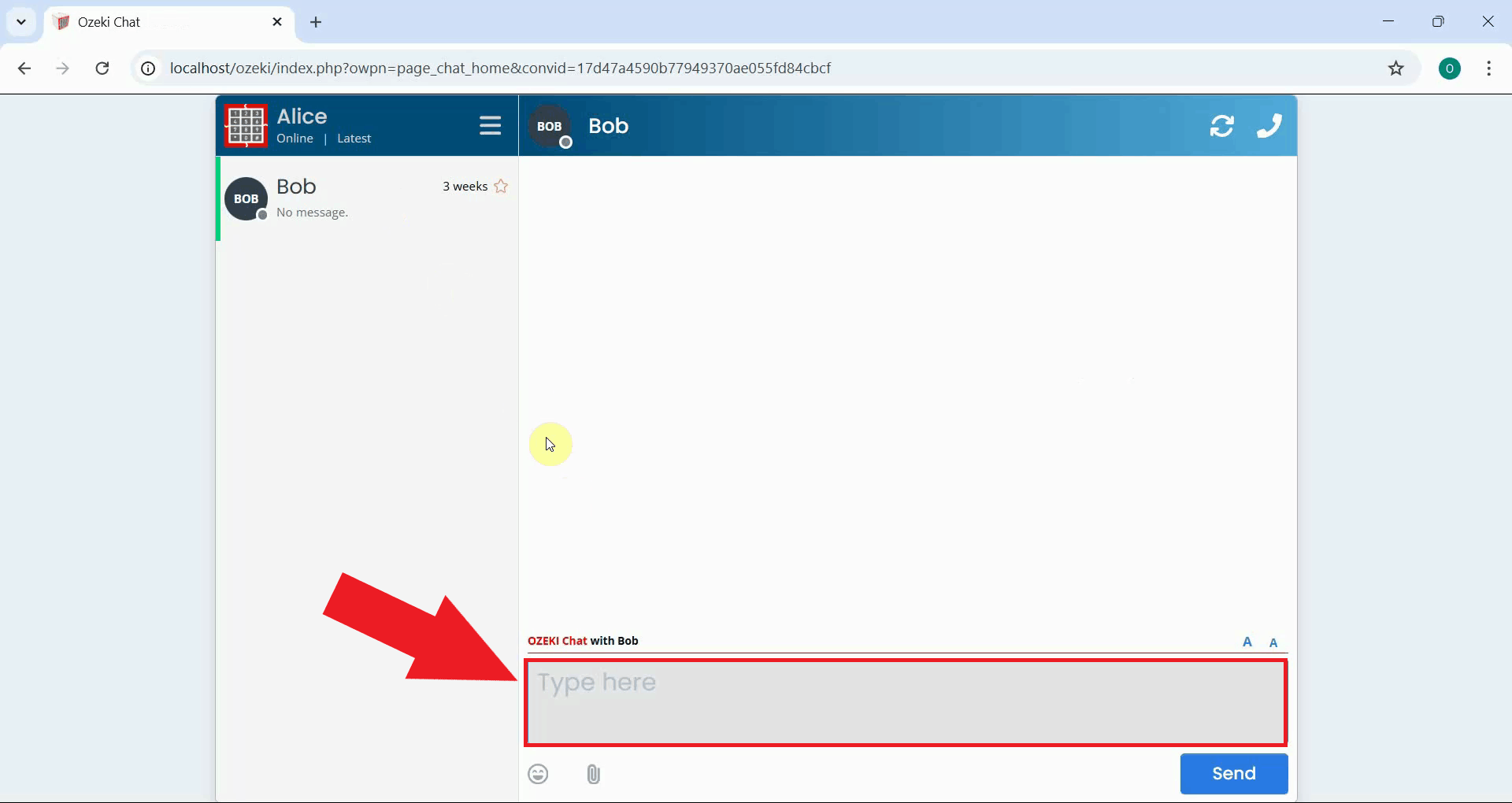Reload the page in browser
This screenshot has width=1512, height=803.
102,68
